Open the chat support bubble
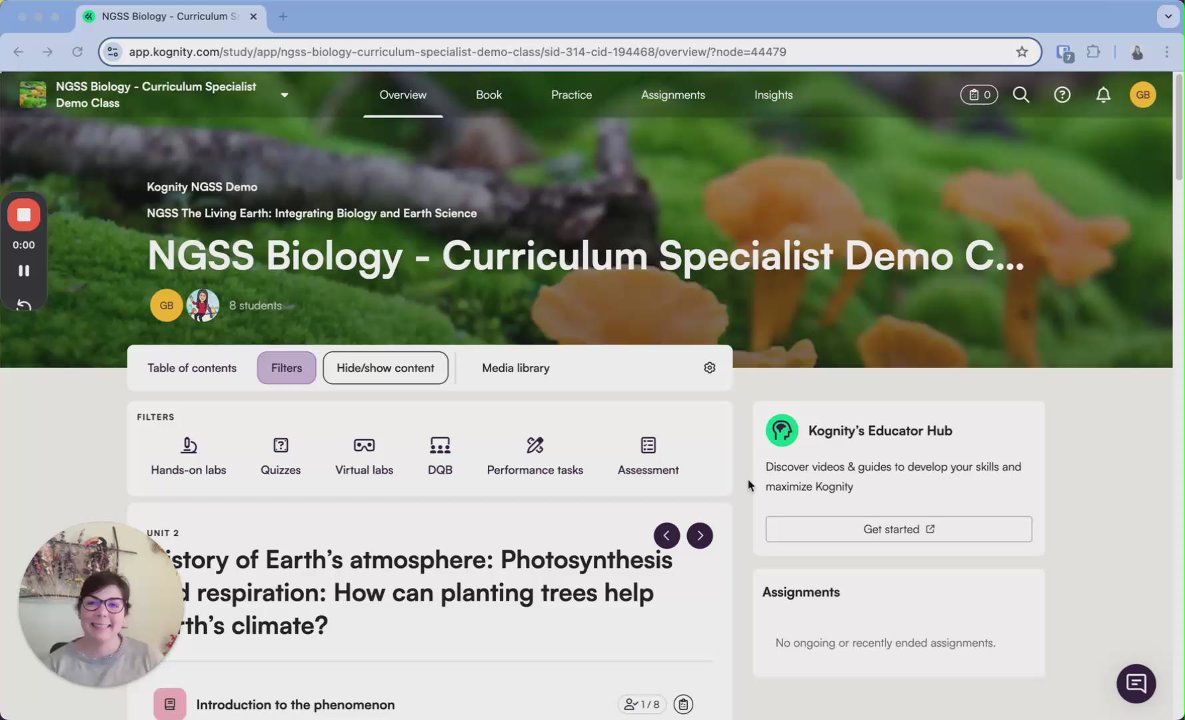Screen dimensions: 1185x720 coord(1136,683)
